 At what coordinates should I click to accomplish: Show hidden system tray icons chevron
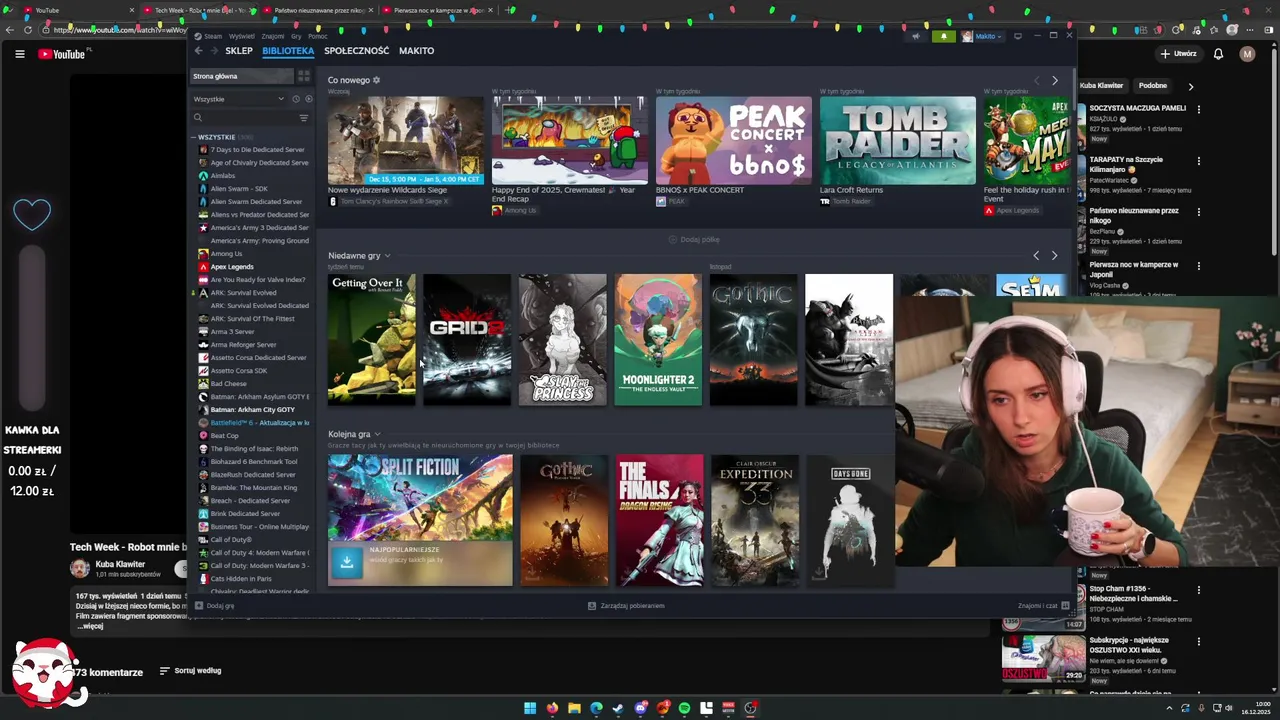click(1168, 708)
